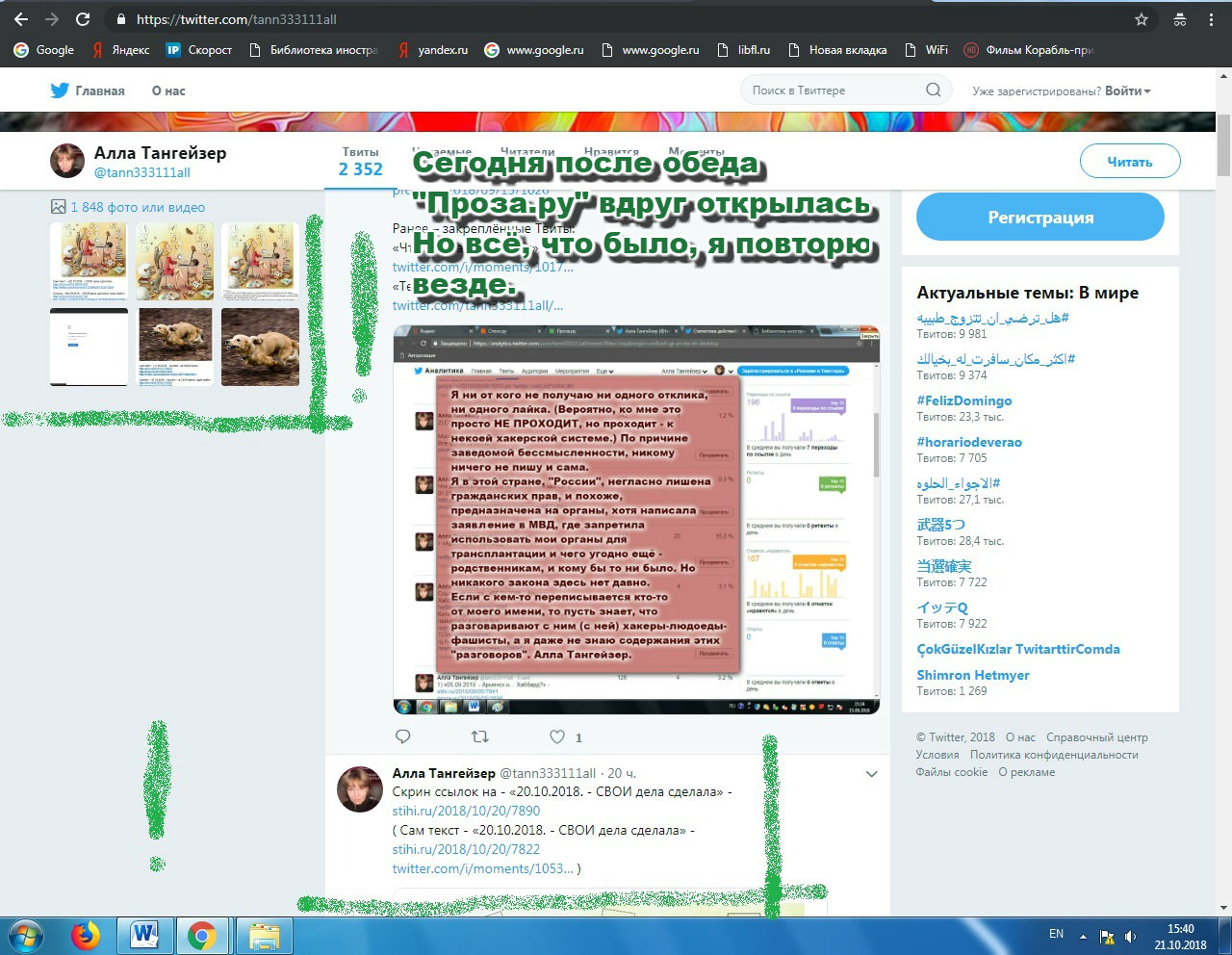Retweet using the retweet icon
The height and width of the screenshot is (955, 1232).
(x=479, y=736)
